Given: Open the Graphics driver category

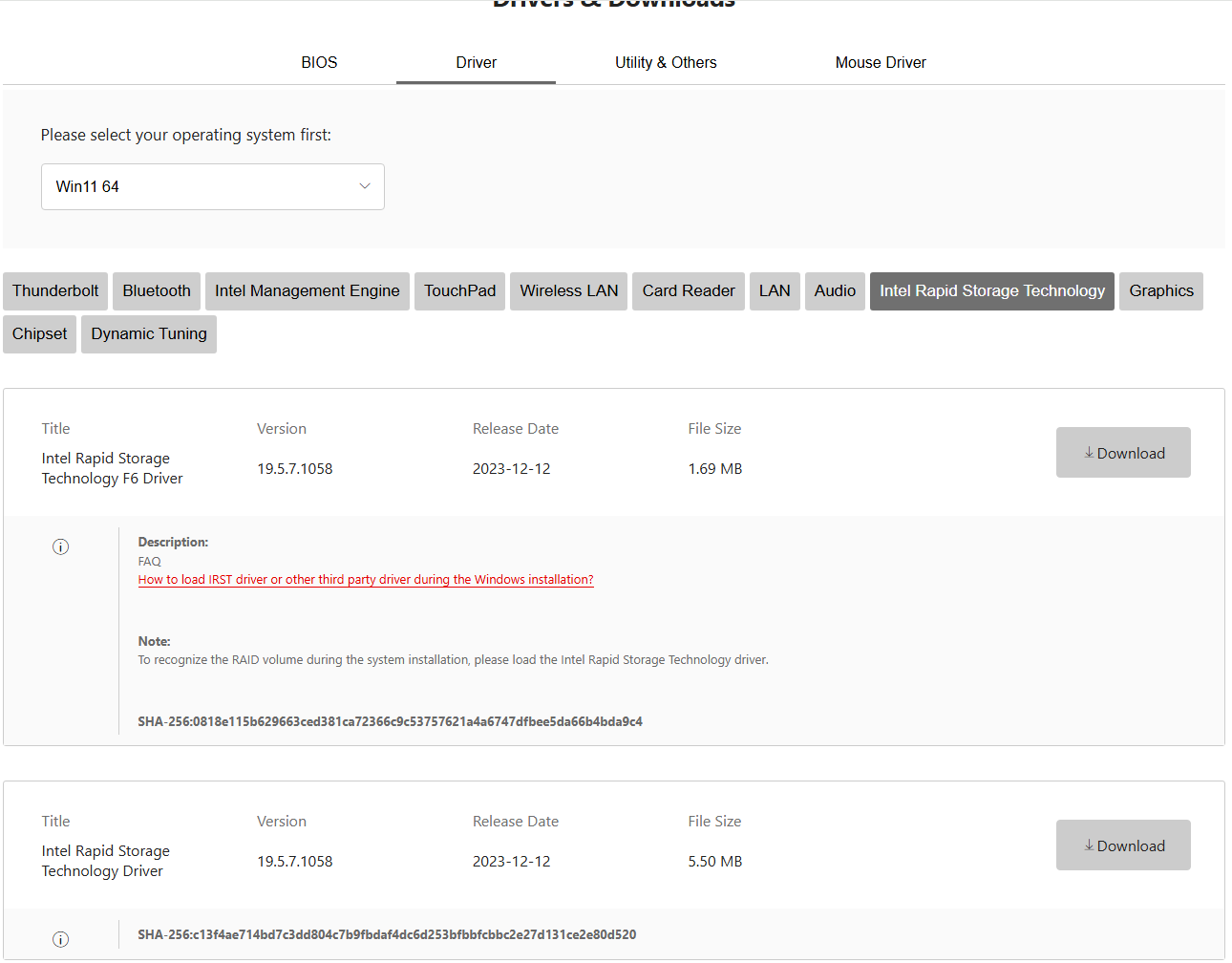Looking at the screenshot, I should point(1161,291).
